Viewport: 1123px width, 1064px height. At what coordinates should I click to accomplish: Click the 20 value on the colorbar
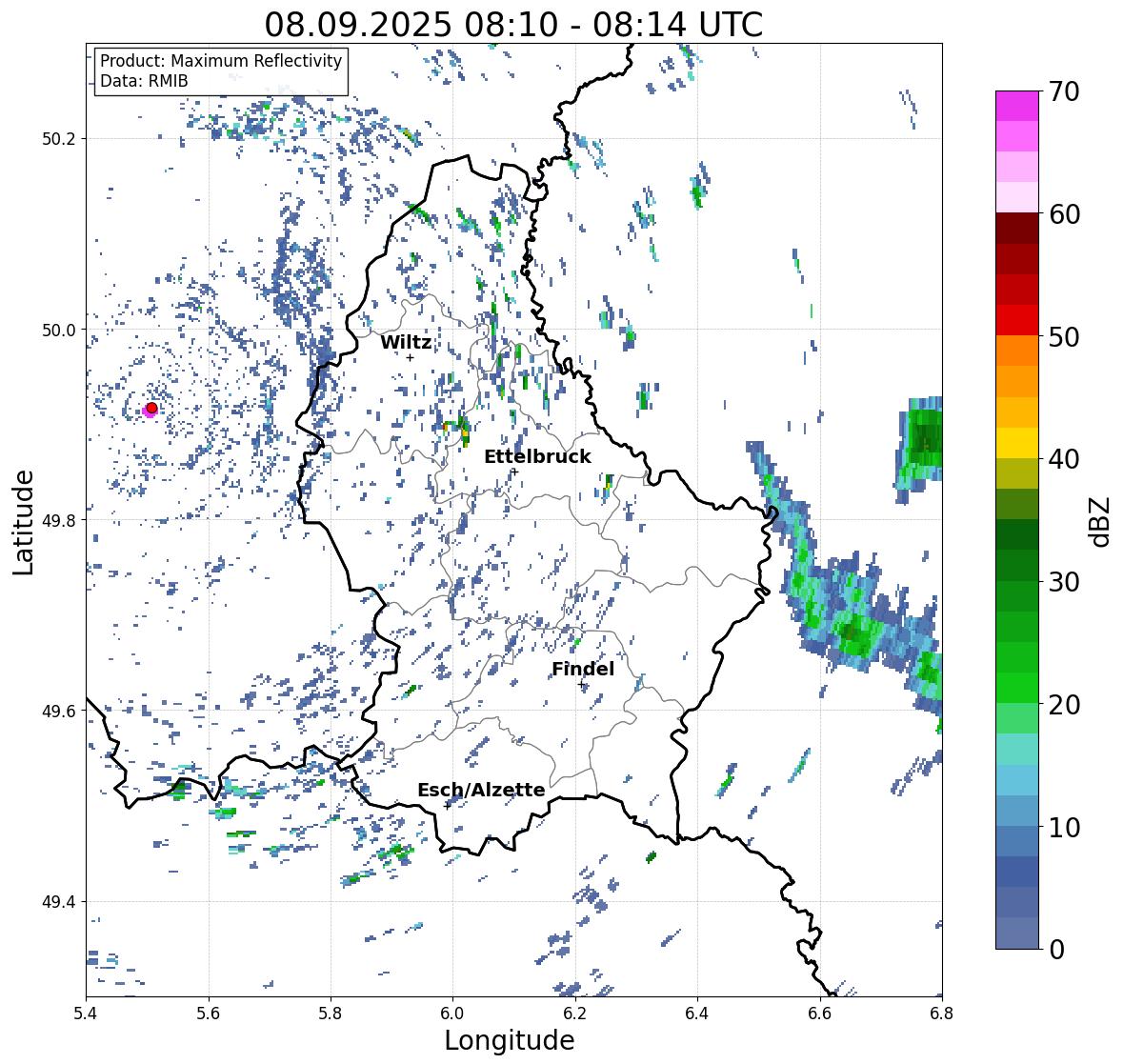[x=1064, y=705]
